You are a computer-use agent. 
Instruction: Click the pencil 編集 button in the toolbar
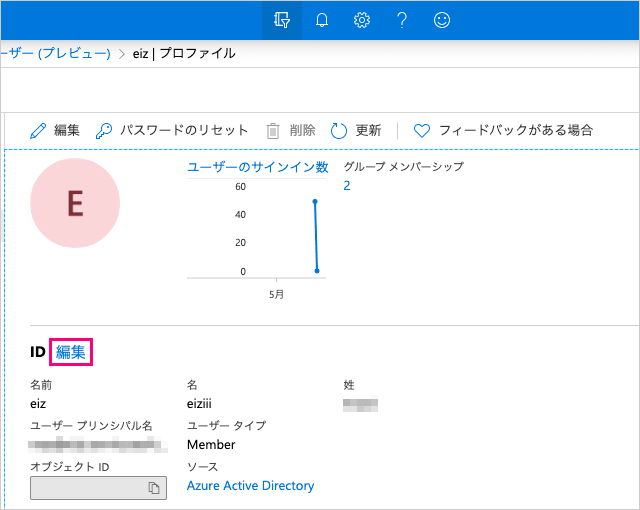[x=55, y=130]
